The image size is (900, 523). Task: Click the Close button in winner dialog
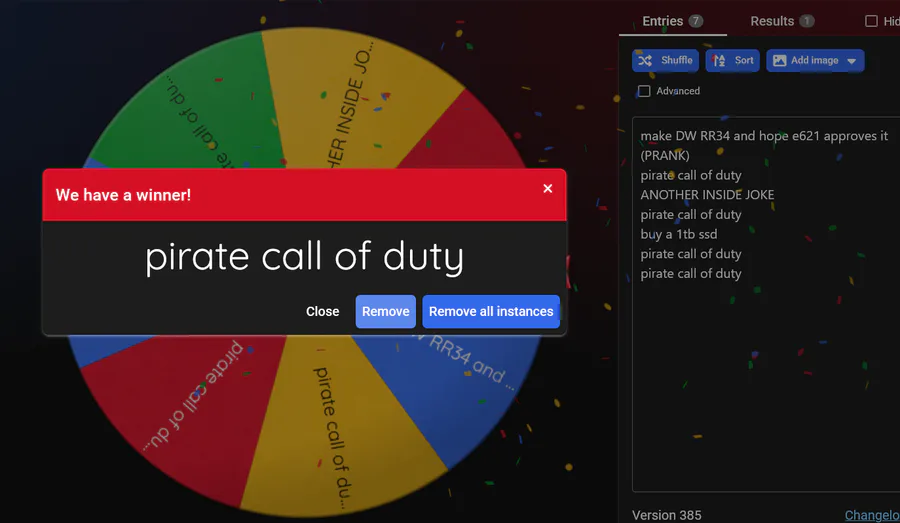(x=323, y=311)
